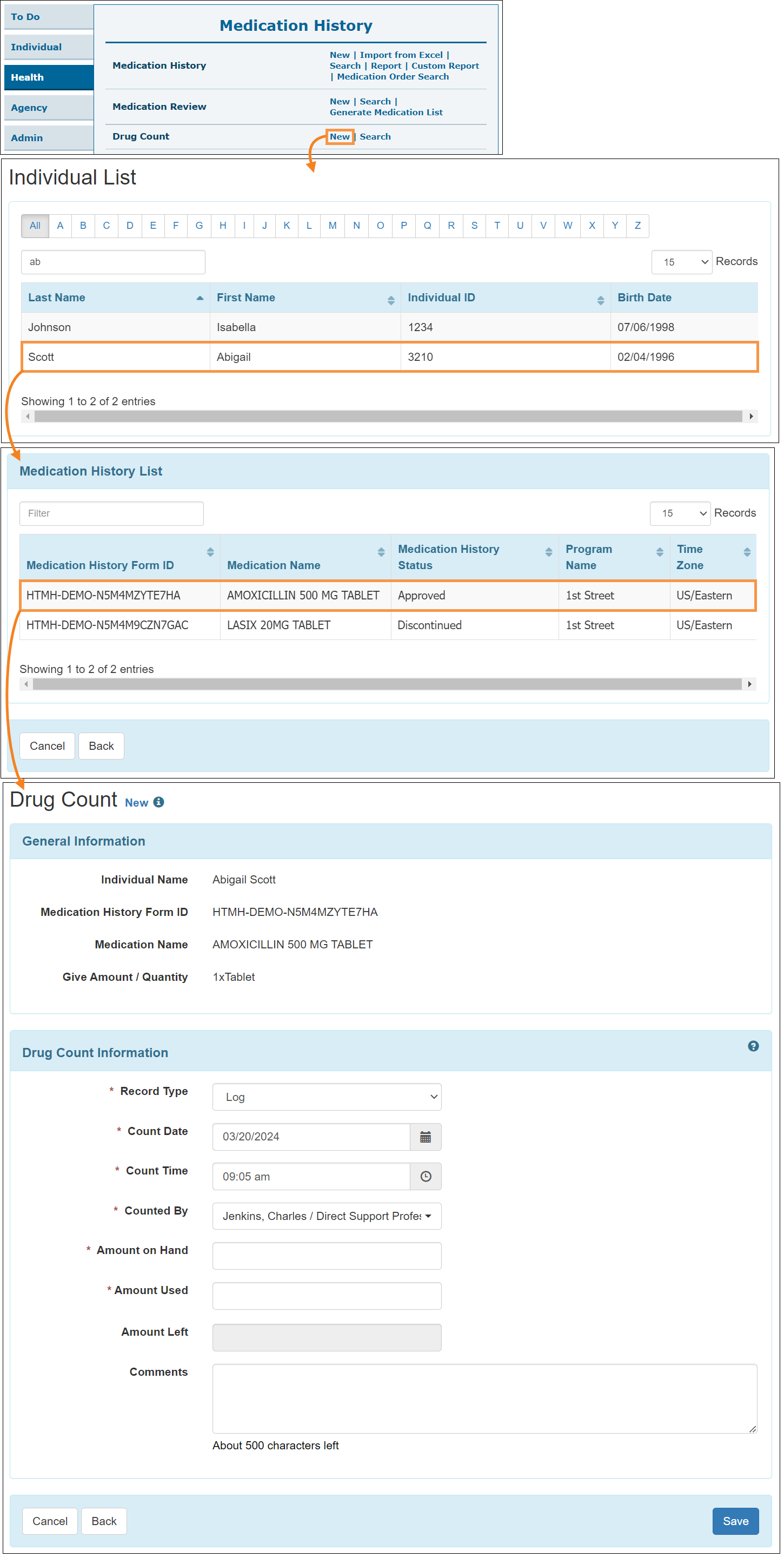This screenshot has height=1557, width=784.
Task: Sort Individual List by Individual ID
Action: click(506, 298)
